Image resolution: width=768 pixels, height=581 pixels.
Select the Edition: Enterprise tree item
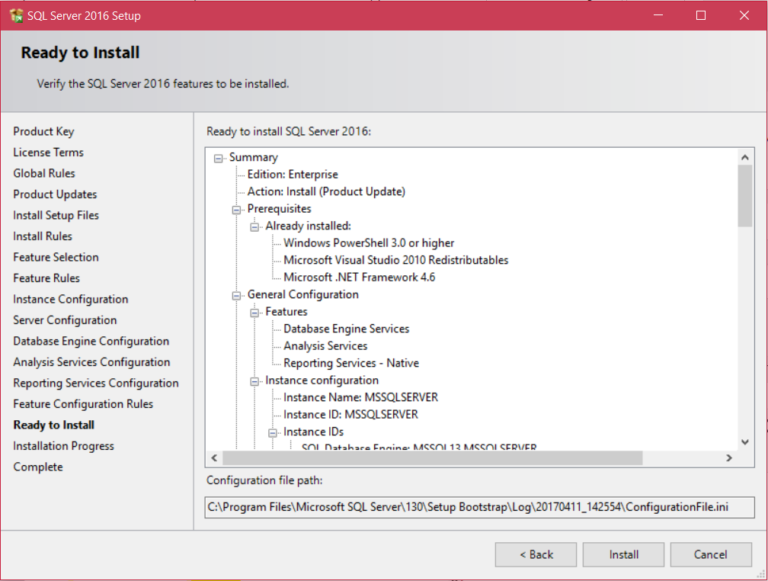292,174
